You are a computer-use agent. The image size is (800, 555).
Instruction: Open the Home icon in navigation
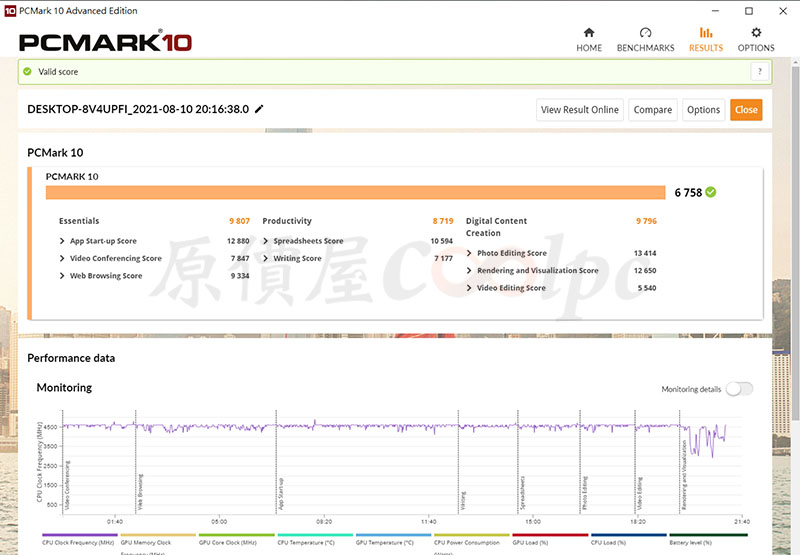pos(589,33)
